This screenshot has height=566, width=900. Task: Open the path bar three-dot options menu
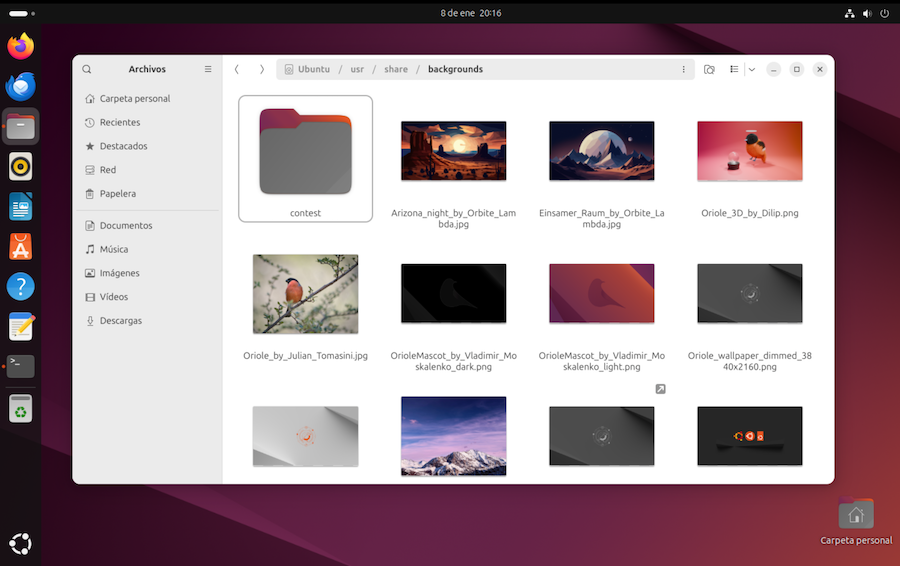[684, 70]
